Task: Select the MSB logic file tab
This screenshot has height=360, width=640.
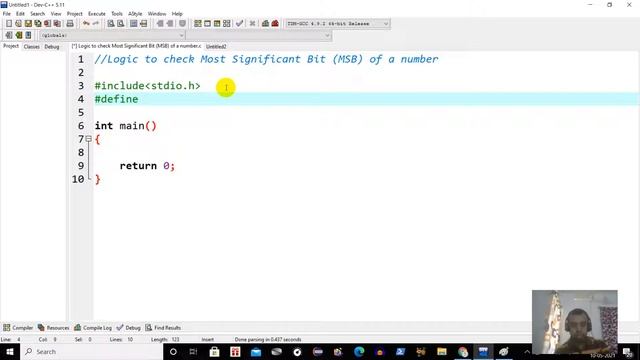Action: click(x=136, y=46)
